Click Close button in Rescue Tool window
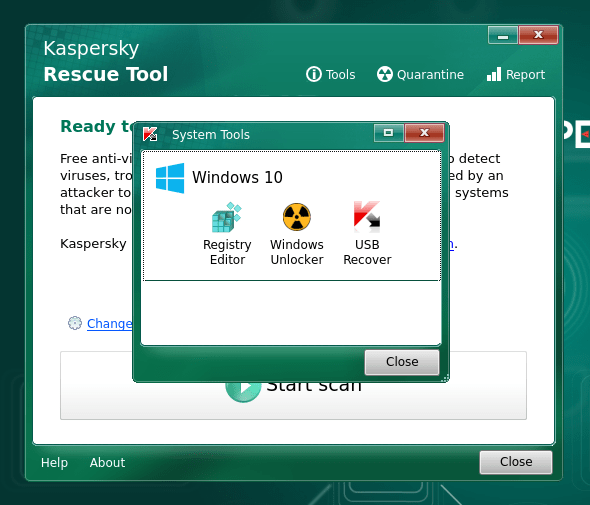The height and width of the screenshot is (505, 590). tap(516, 462)
